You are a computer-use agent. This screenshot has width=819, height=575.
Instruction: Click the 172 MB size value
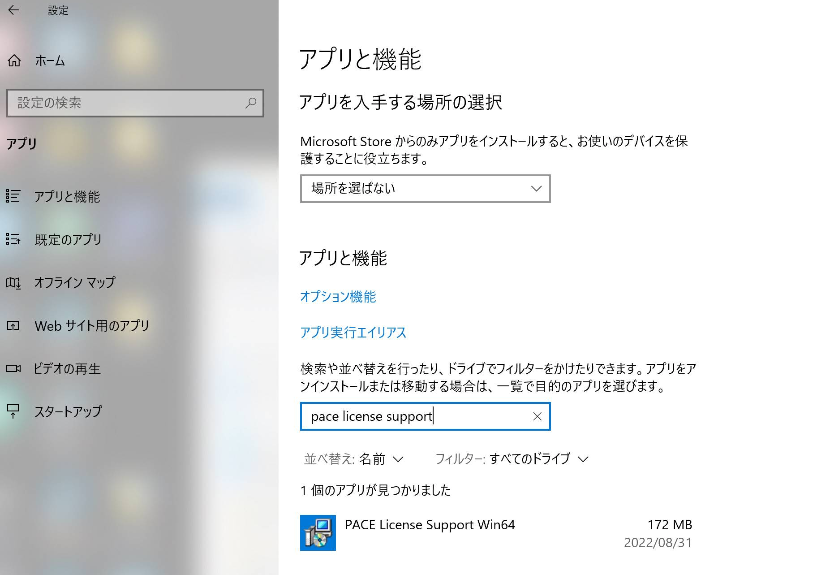tap(670, 524)
